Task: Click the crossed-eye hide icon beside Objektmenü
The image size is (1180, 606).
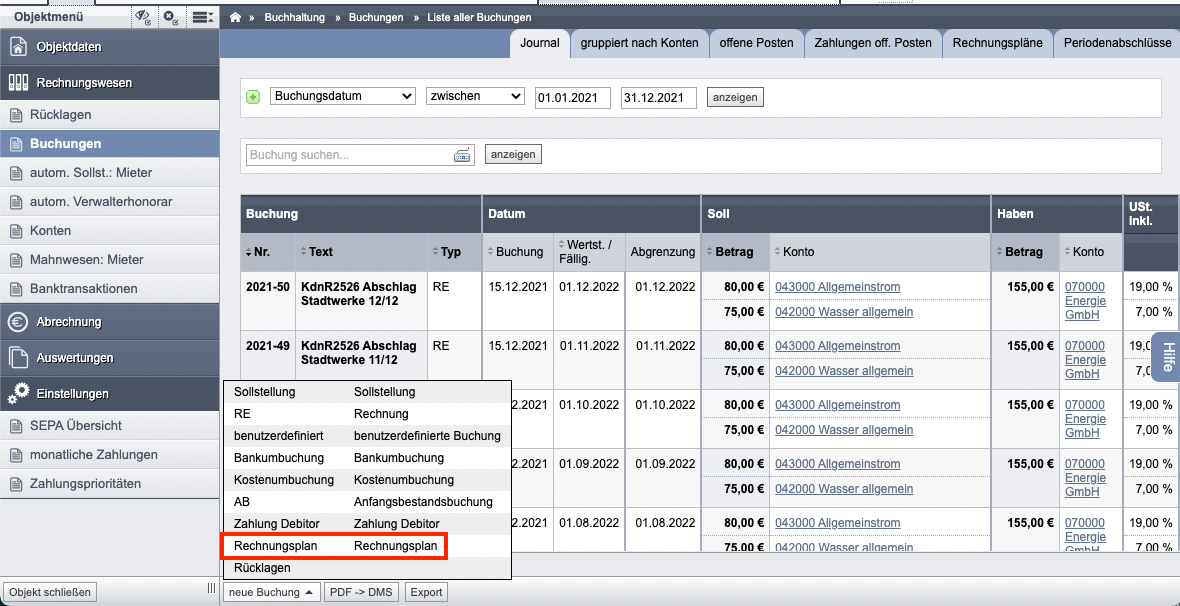Action: 142,16
